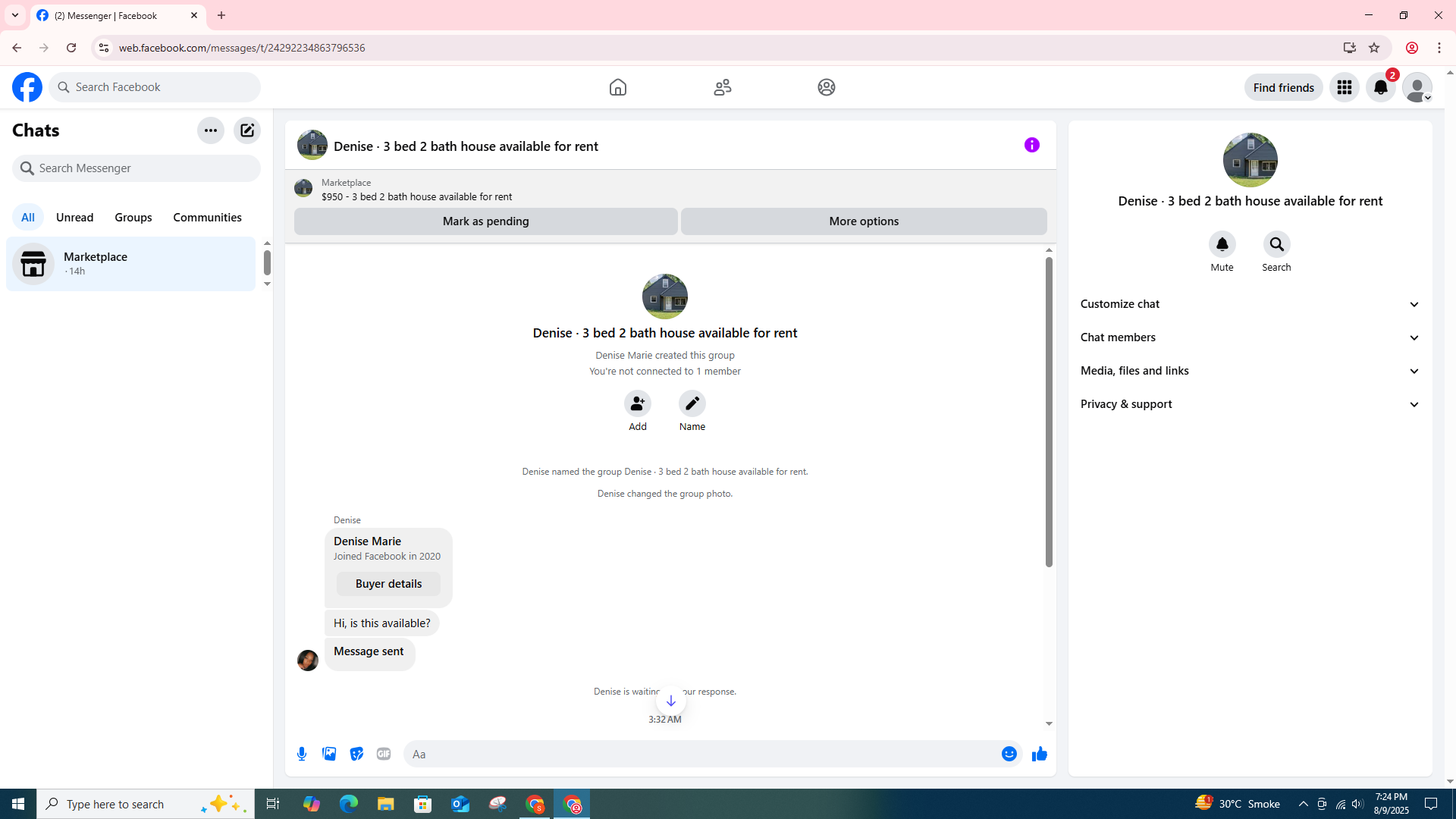
Task: Focus the Search Messenger field
Action: 136,168
